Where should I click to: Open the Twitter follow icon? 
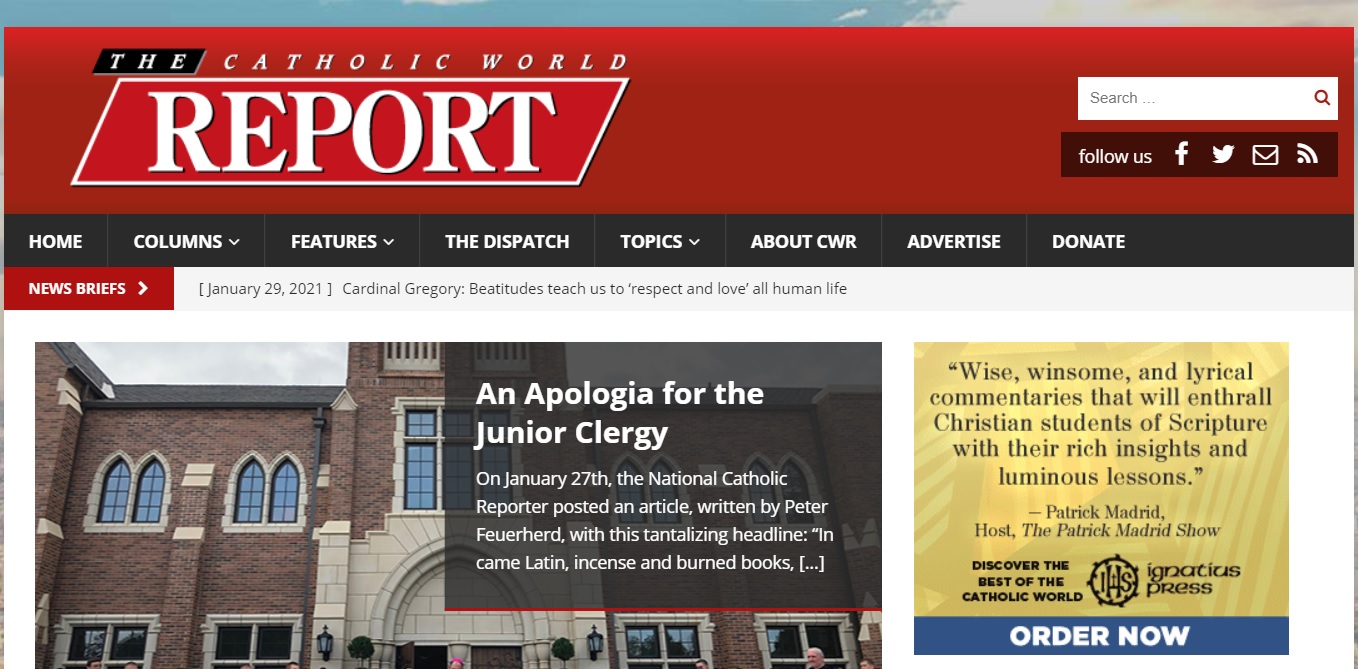(x=1223, y=154)
